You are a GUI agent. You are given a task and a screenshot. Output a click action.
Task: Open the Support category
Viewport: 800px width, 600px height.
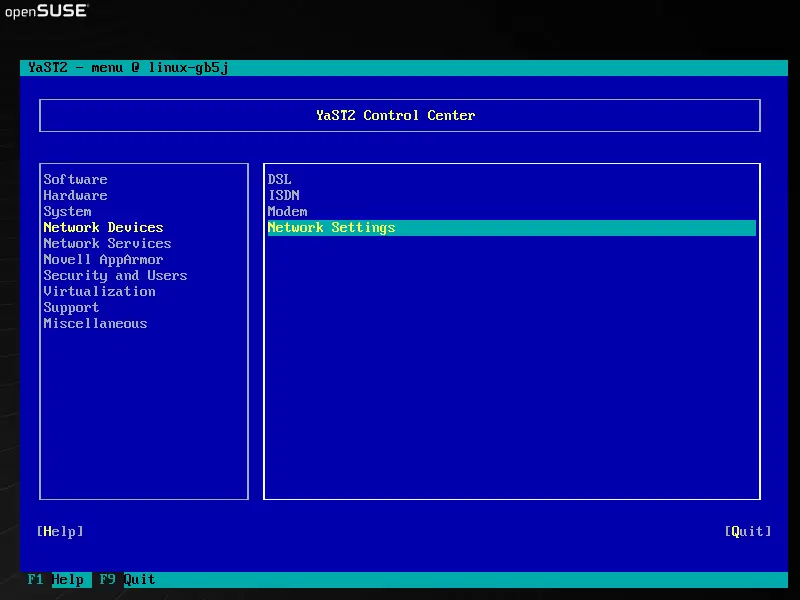click(x=71, y=308)
